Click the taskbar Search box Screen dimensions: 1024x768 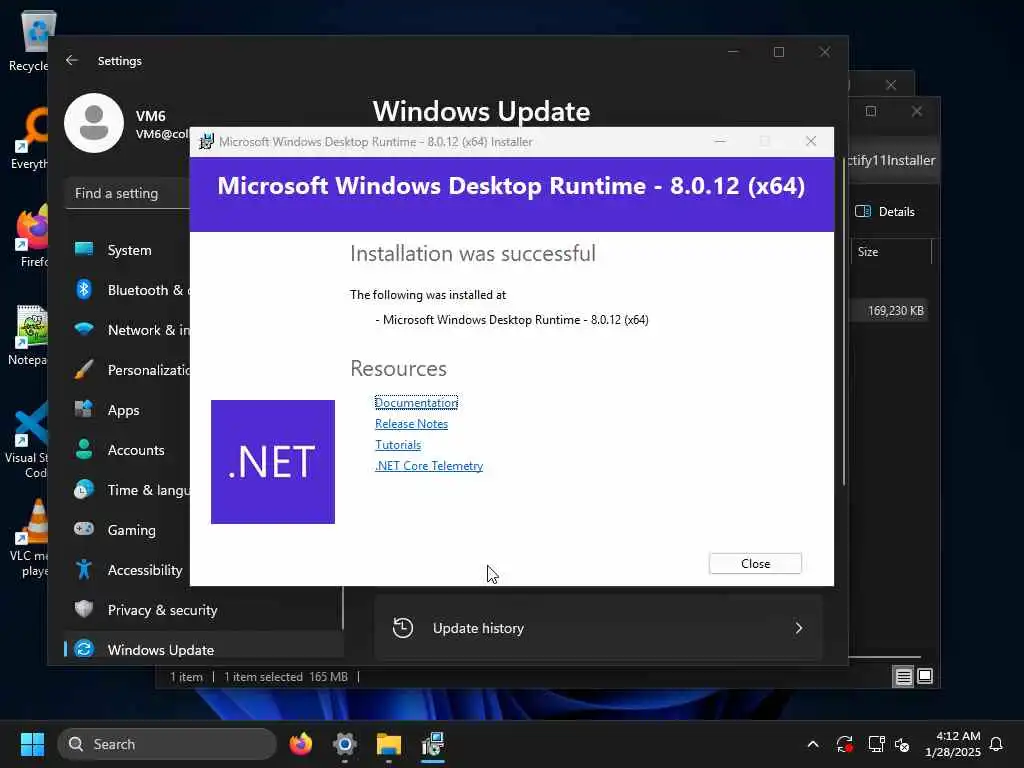click(167, 744)
